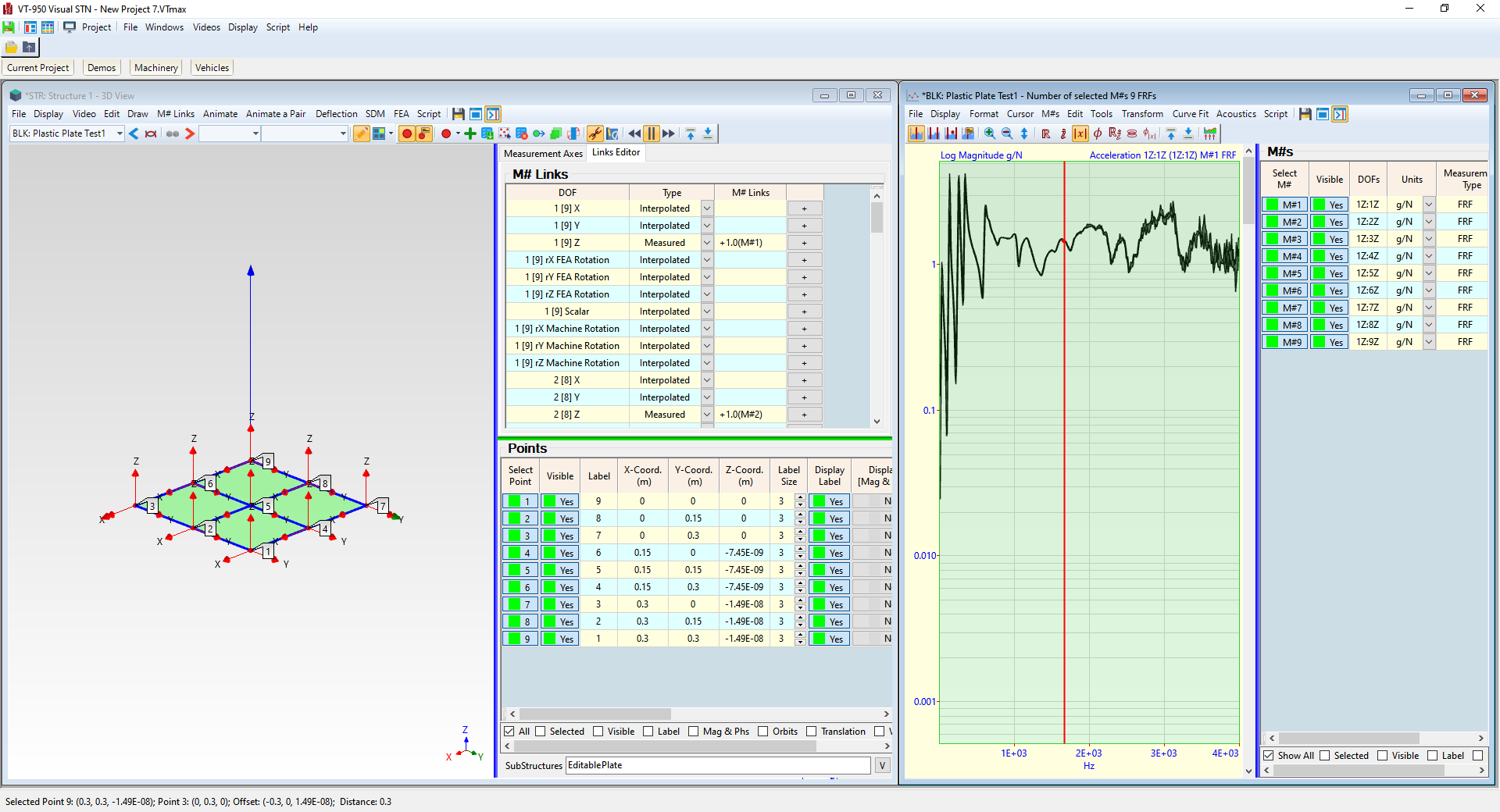This screenshot has height=812, width=1500.
Task: Click the pencil draw tool icon
Action: coord(361,134)
